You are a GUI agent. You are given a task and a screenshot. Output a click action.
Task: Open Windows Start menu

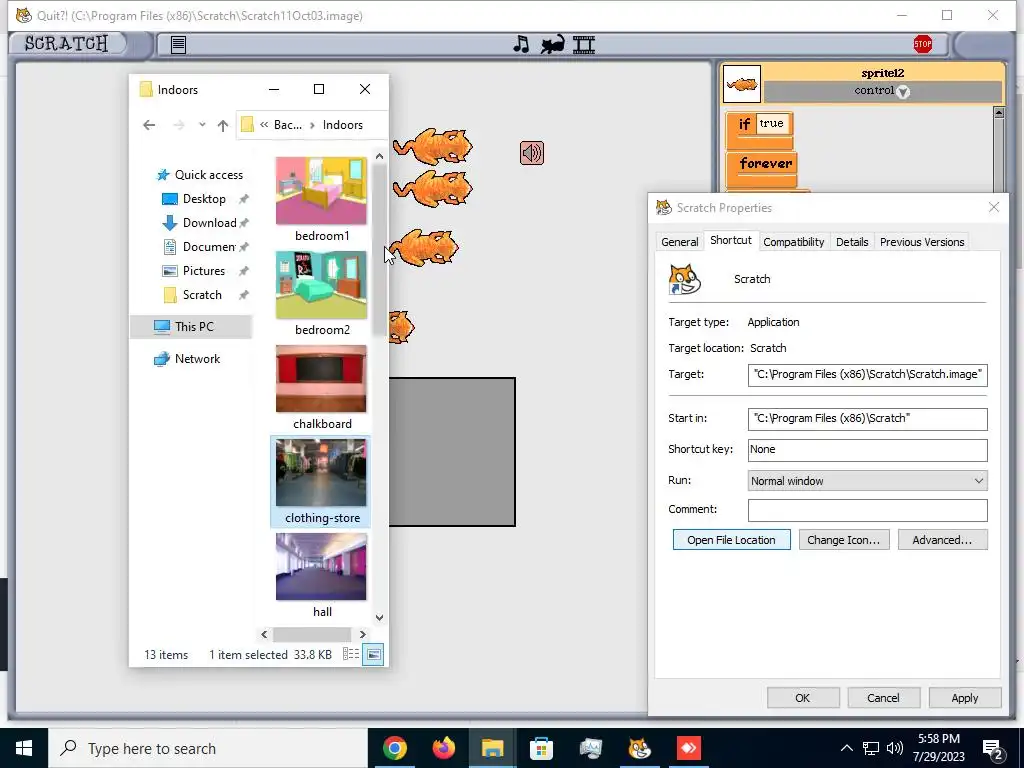tap(24, 748)
